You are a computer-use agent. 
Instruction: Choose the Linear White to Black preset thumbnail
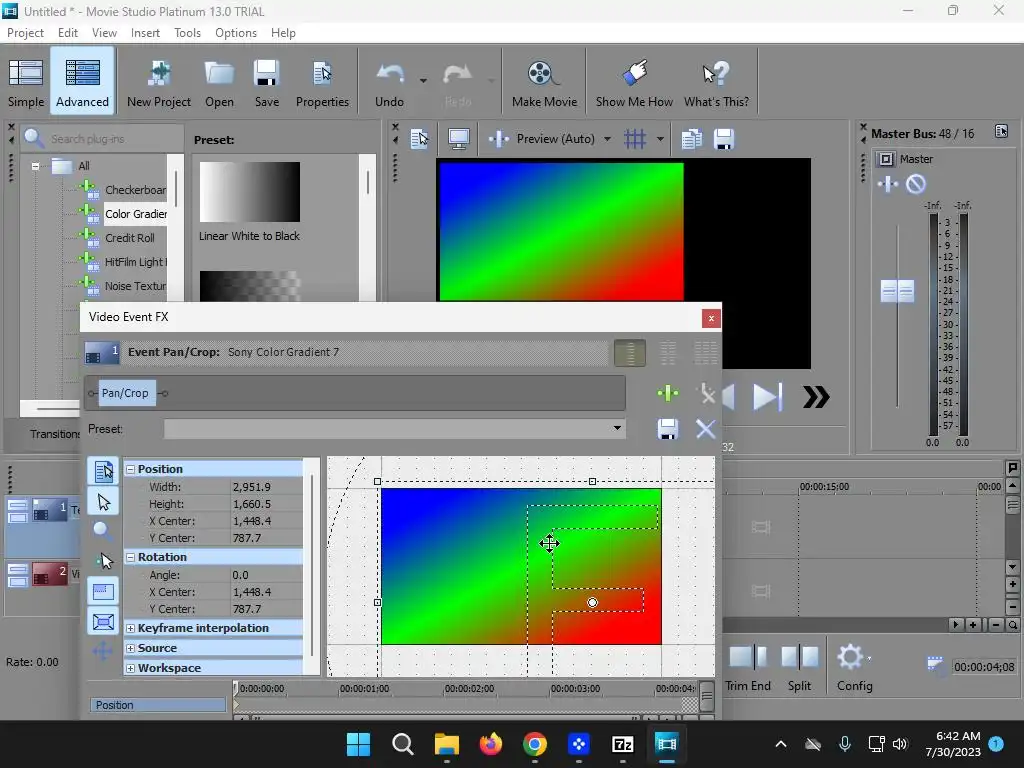tap(249, 192)
